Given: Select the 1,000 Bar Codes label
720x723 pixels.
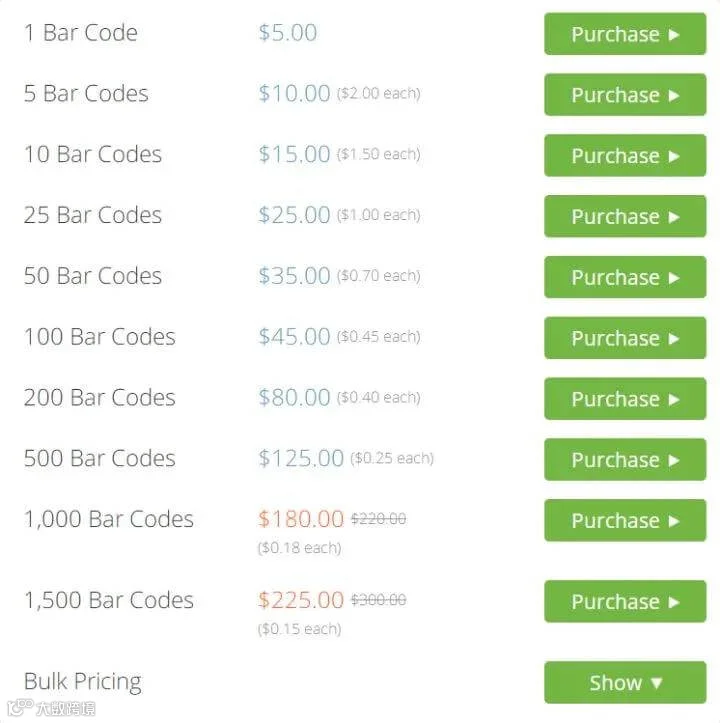Looking at the screenshot, I should (x=109, y=519).
